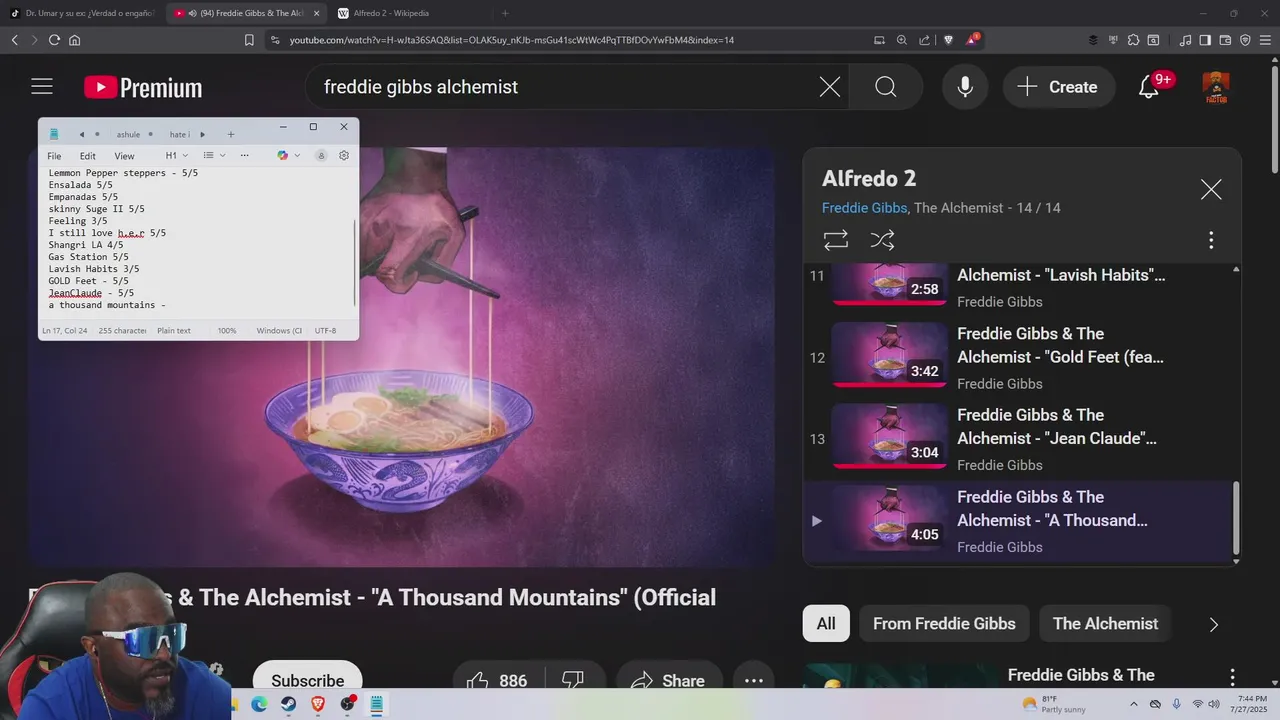Open Notepad View menu

[124, 156]
